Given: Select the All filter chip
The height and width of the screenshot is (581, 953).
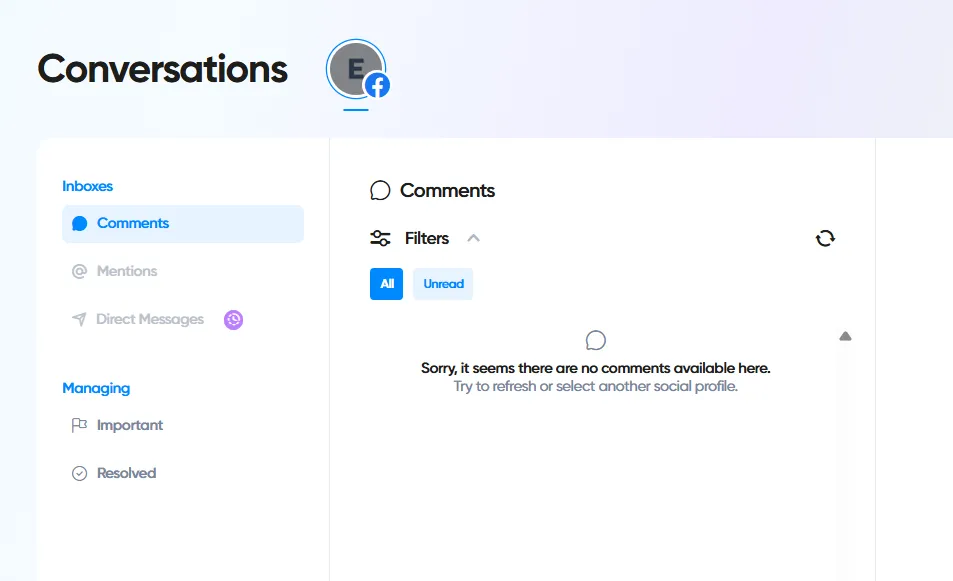Looking at the screenshot, I should click(x=386, y=284).
